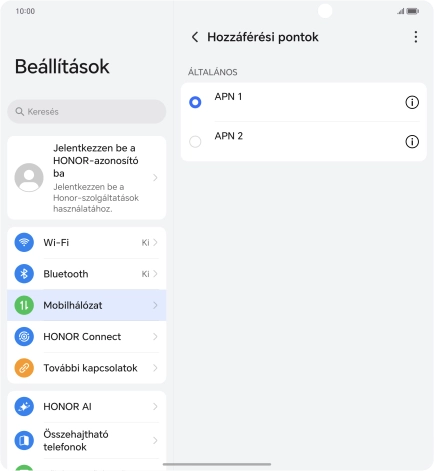Tap the HONOR AI sparkle icon

click(x=24, y=406)
